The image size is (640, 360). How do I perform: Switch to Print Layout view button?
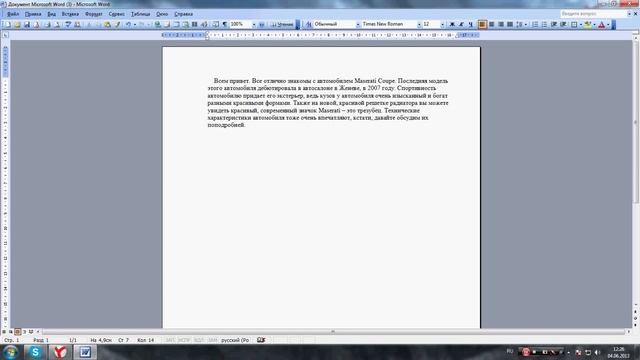[x=18, y=332]
